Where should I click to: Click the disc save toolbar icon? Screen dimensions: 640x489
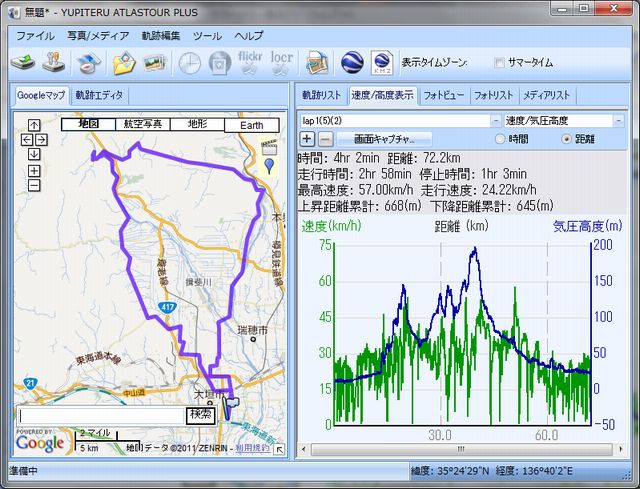click(x=220, y=63)
